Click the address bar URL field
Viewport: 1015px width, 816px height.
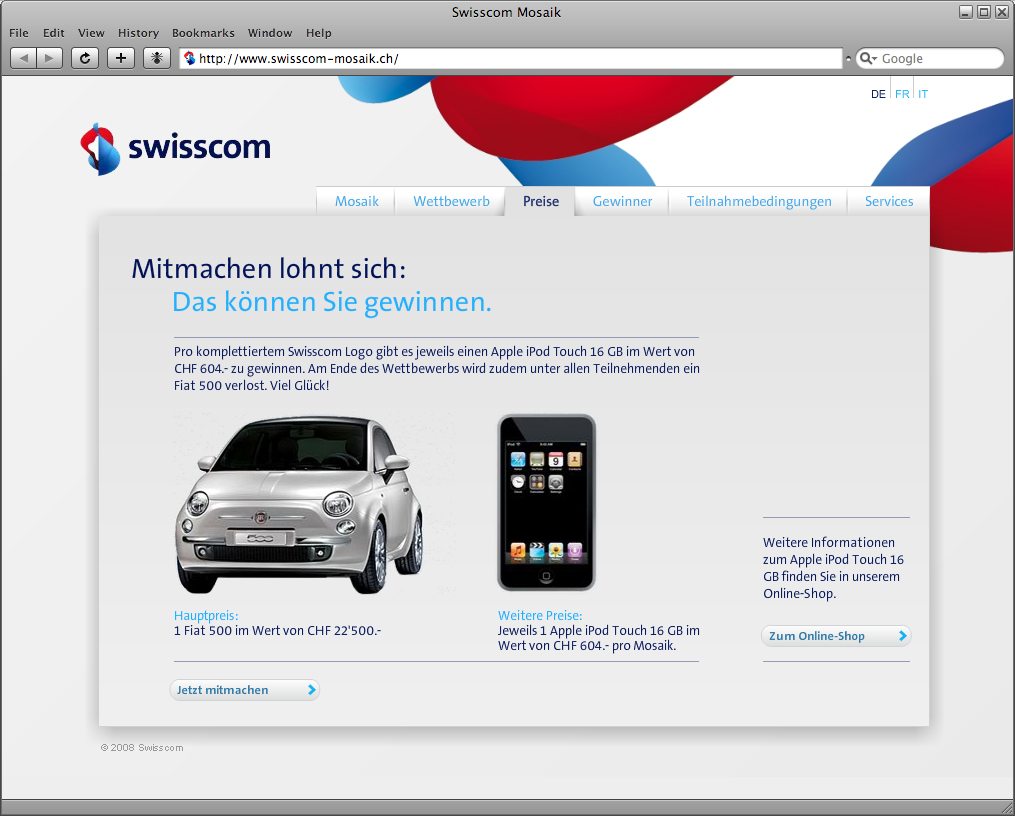(511, 58)
